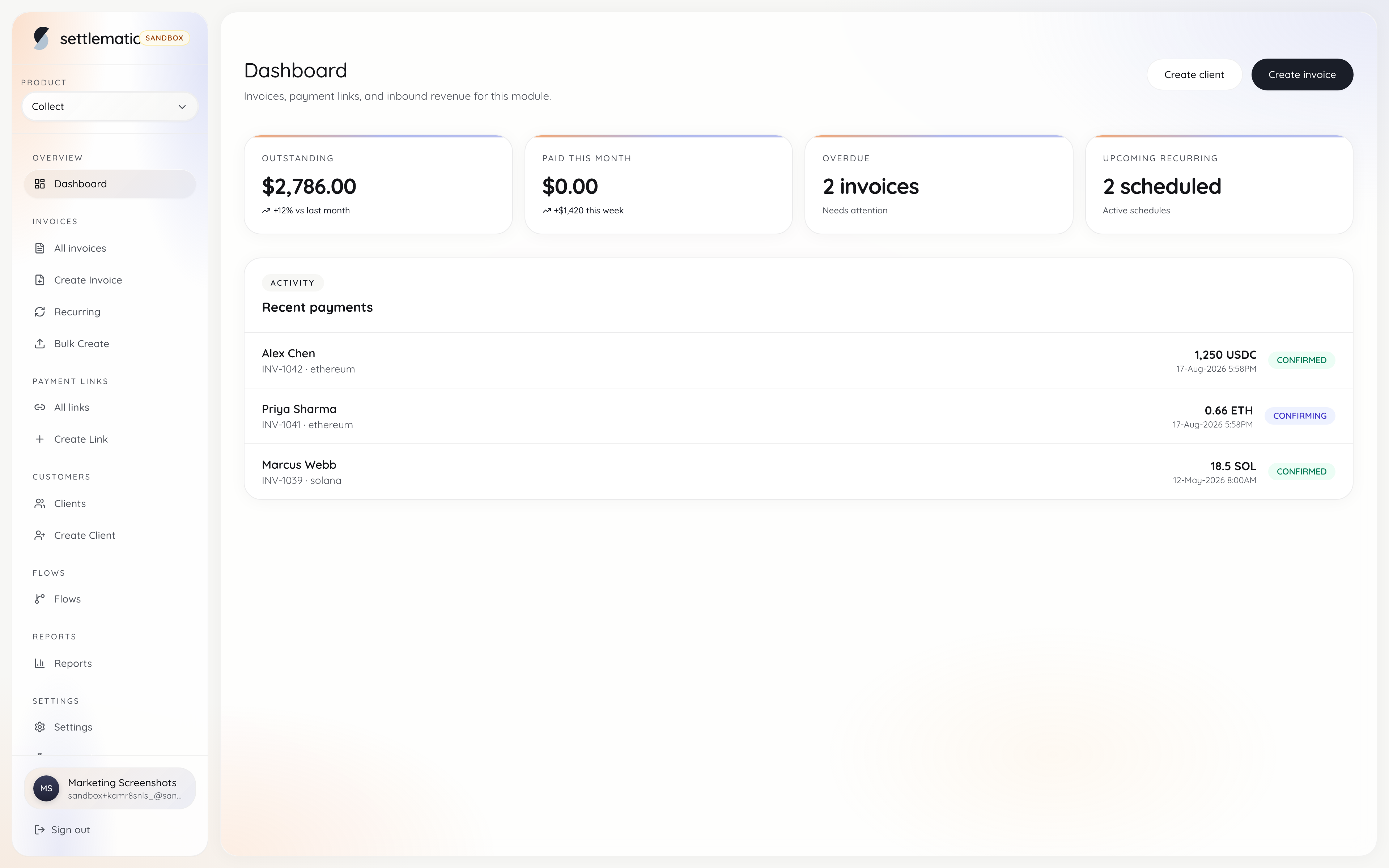This screenshot has width=1389, height=868.
Task: Click Create client button in header
Action: 1194,75
